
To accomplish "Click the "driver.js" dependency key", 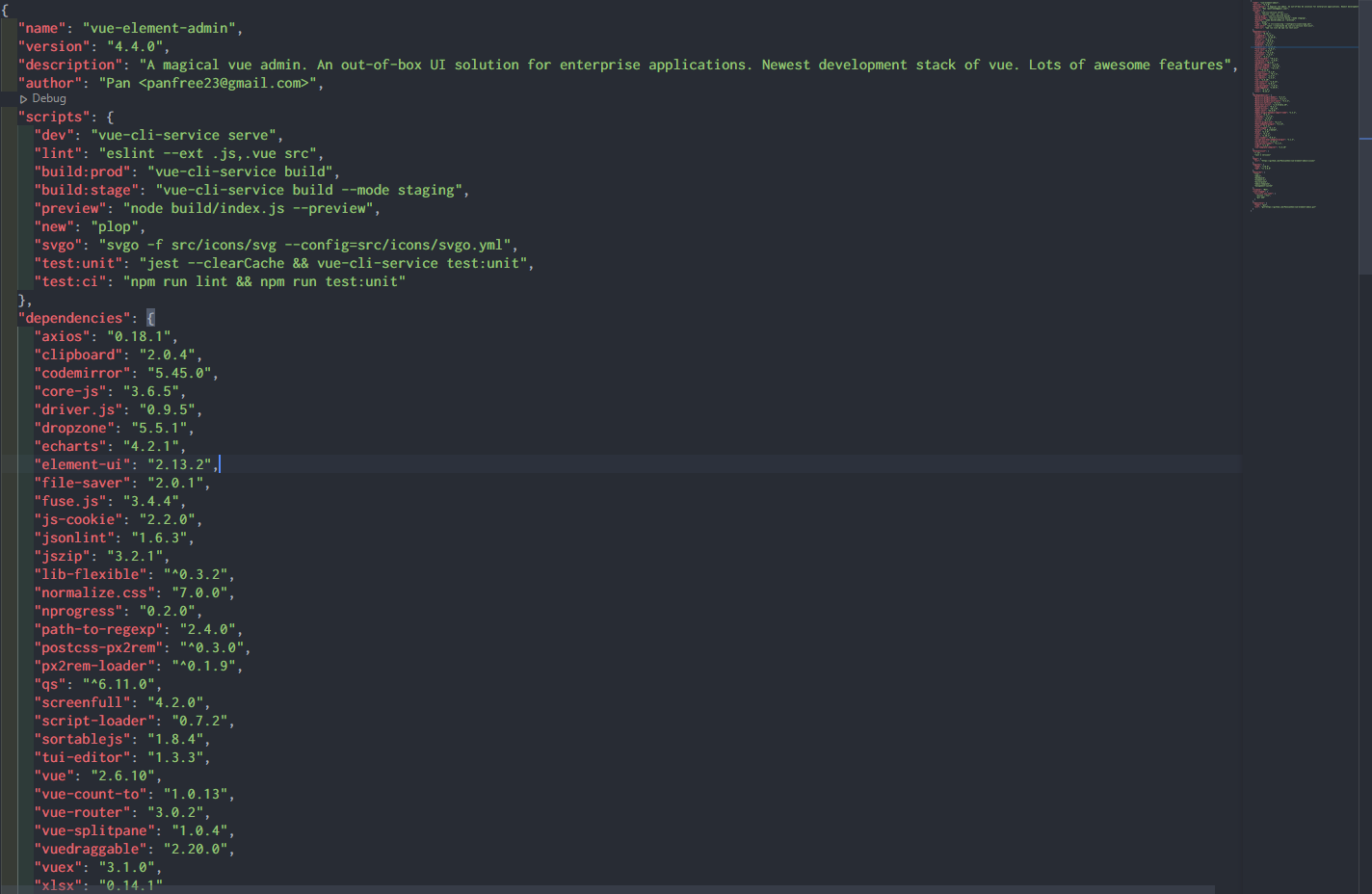I will 78,409.
